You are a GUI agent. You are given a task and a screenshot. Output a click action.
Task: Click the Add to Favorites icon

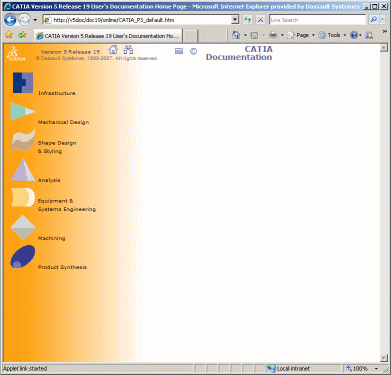[x=22, y=35]
